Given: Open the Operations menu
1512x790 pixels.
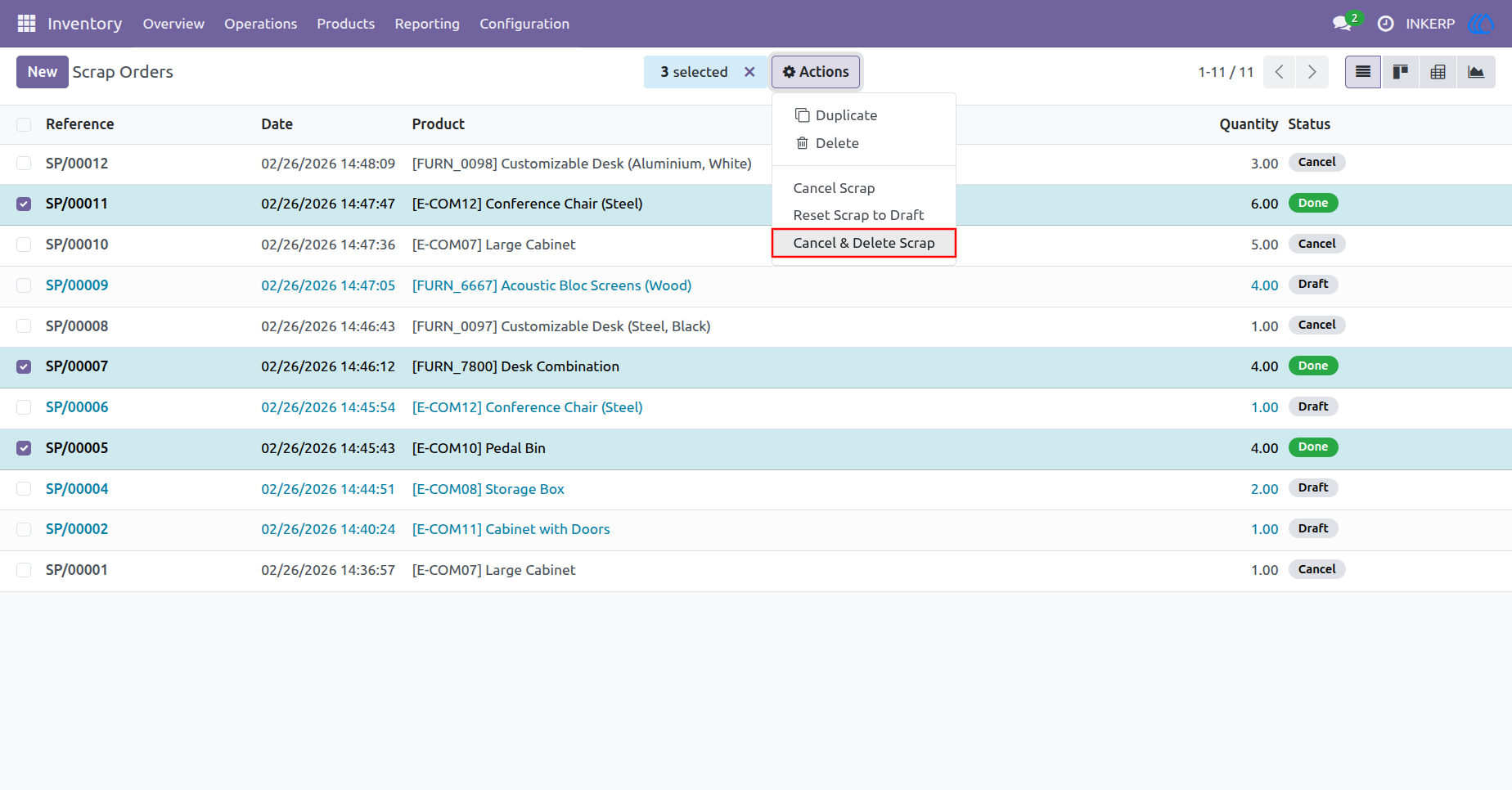Looking at the screenshot, I should coord(260,24).
